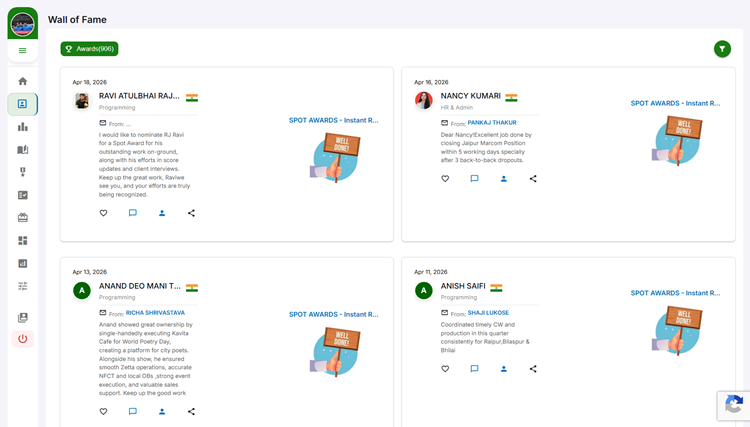This screenshot has width=750, height=427.
Task: Open the bar chart sidebar icon
Action: [22, 127]
